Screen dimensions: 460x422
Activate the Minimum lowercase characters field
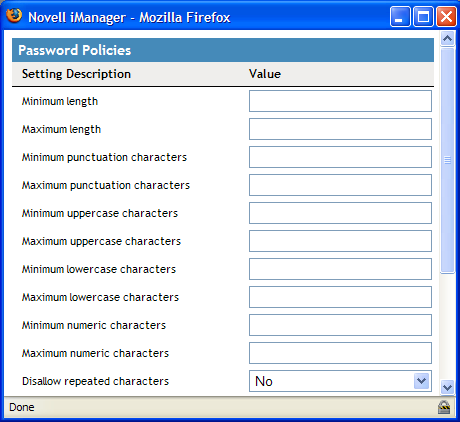click(x=340, y=269)
